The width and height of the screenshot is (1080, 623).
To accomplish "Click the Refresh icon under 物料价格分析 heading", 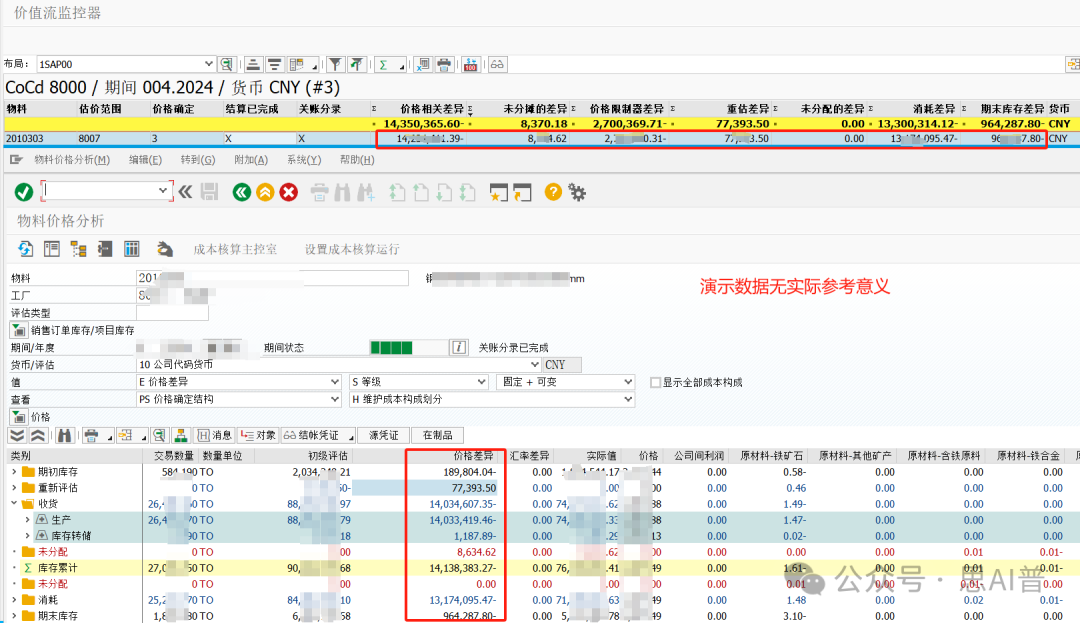I will coord(26,249).
